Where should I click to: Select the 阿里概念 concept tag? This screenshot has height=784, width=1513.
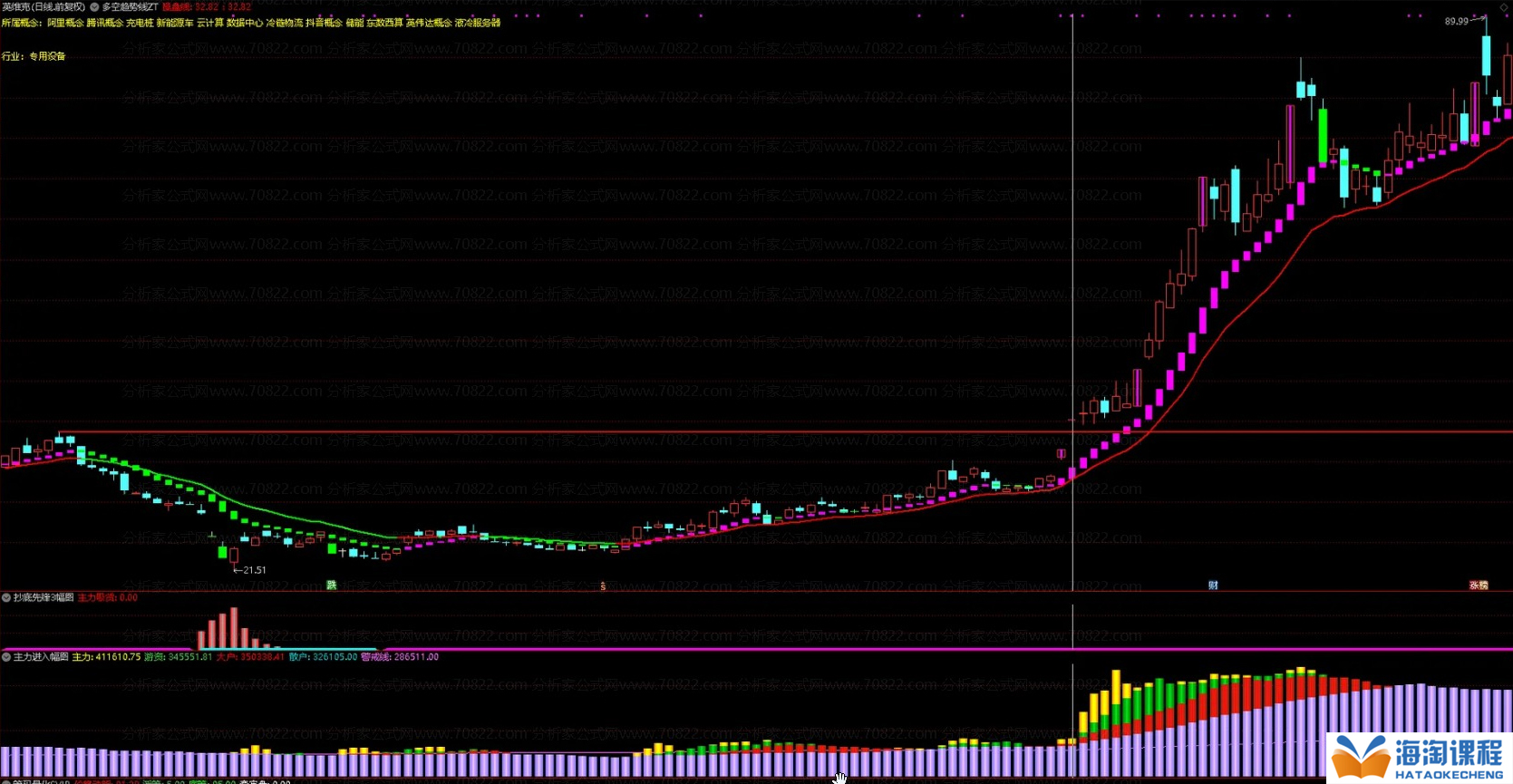coord(65,23)
